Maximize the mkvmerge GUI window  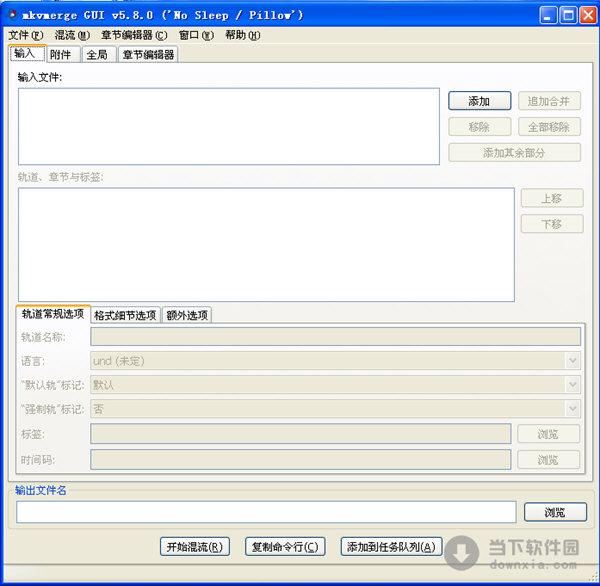[568, 15]
